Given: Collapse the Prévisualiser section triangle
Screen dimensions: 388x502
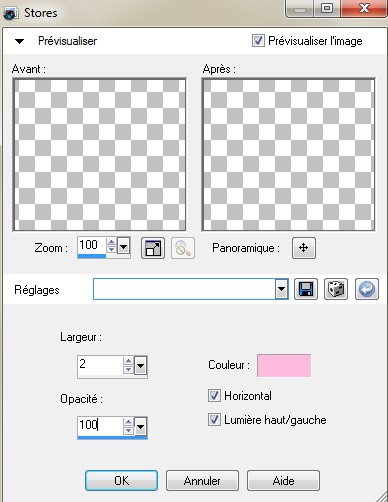Looking at the screenshot, I should click(20, 41).
